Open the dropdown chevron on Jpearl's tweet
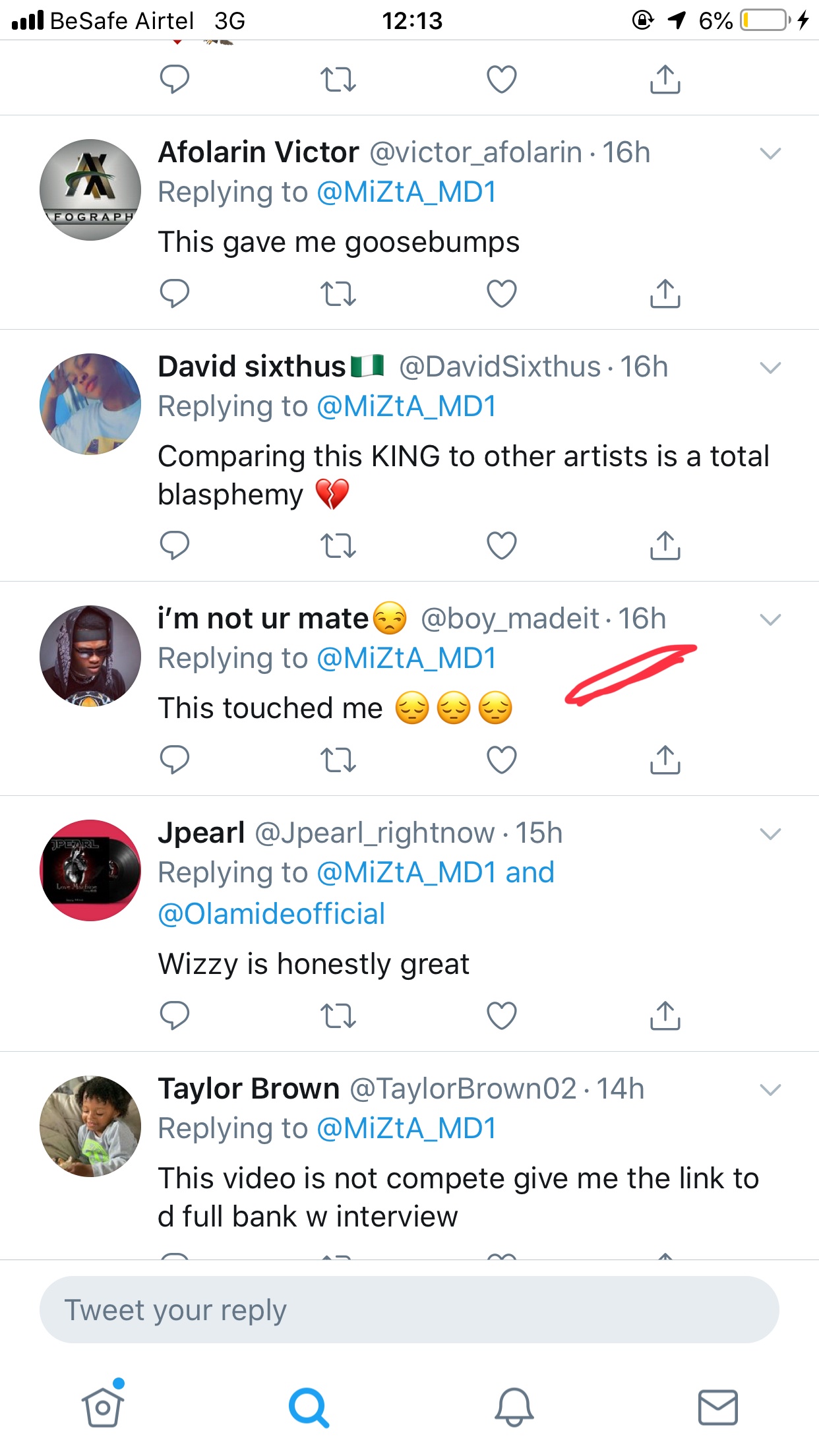 770,834
